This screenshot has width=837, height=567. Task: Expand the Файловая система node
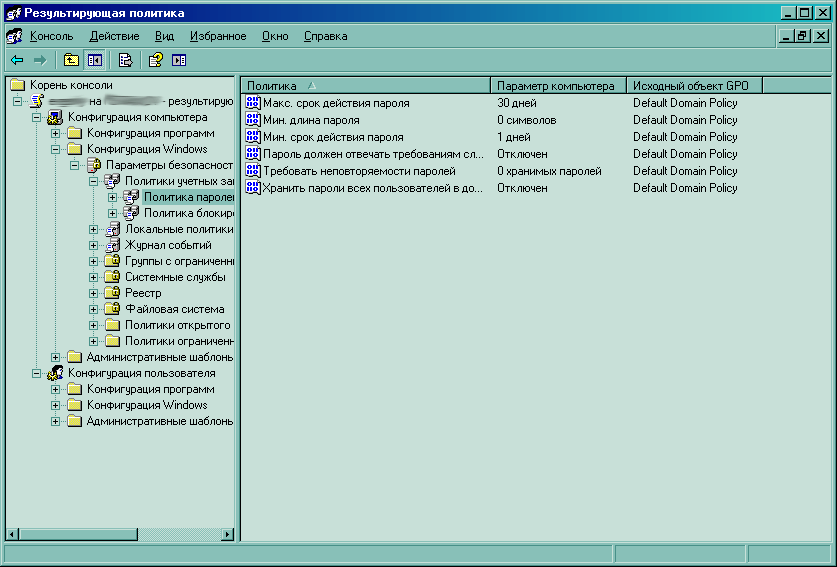coord(93,309)
